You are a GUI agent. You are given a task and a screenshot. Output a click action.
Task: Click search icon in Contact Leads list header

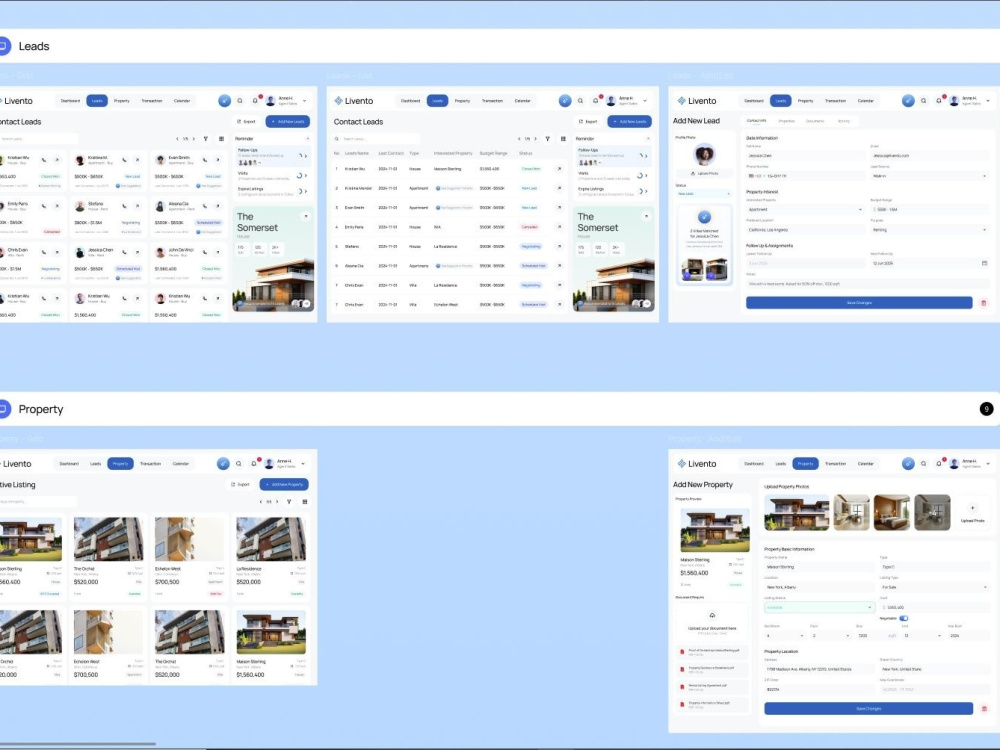tap(580, 101)
